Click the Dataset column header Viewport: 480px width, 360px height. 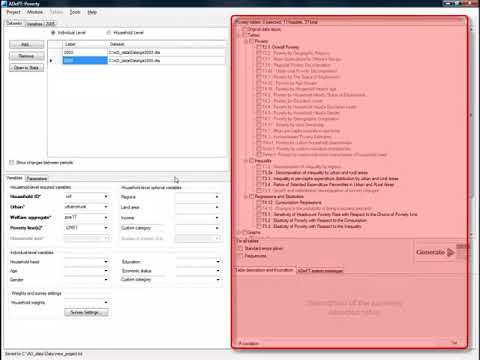point(167,44)
